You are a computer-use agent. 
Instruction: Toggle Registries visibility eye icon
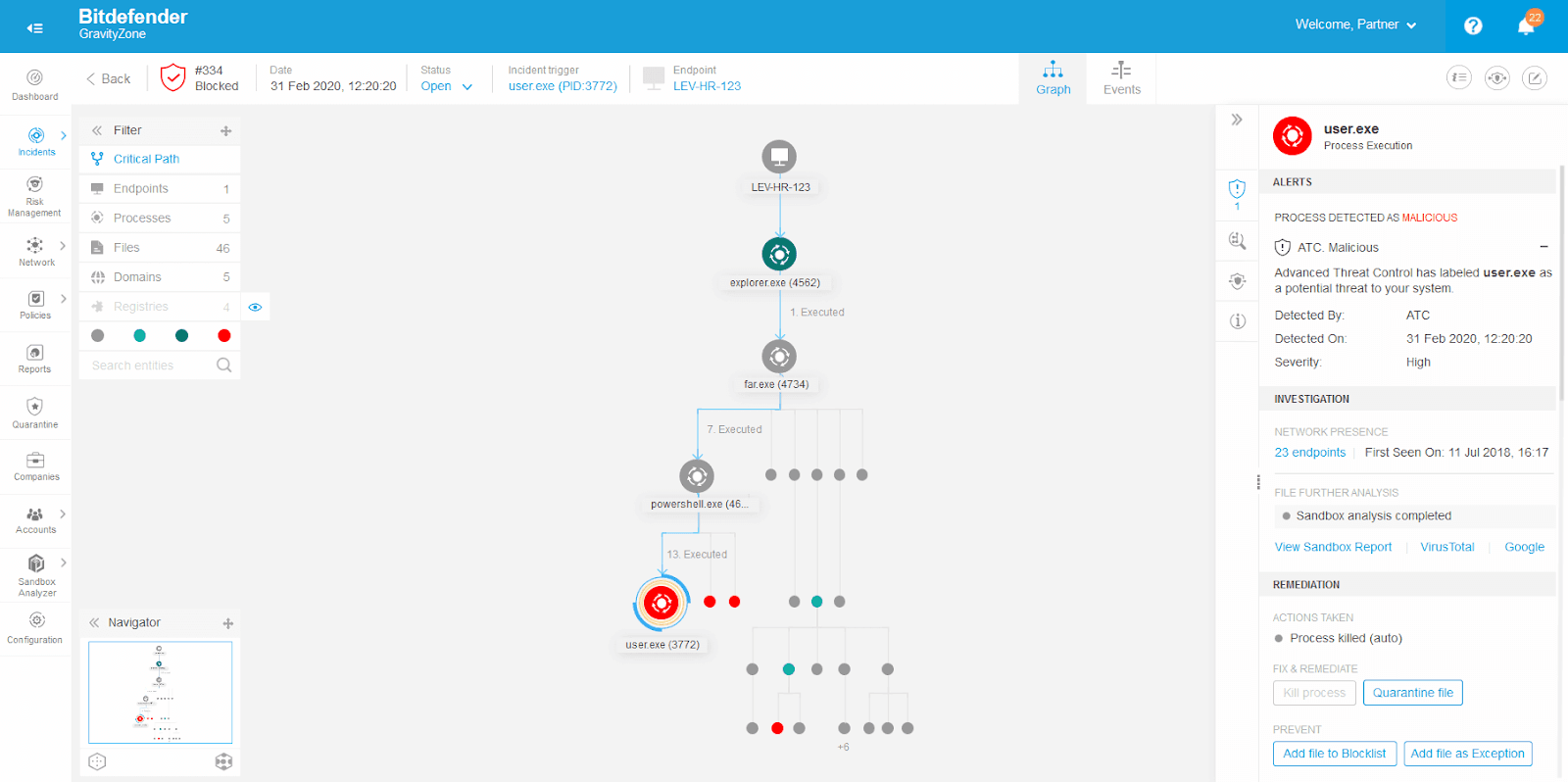click(255, 307)
